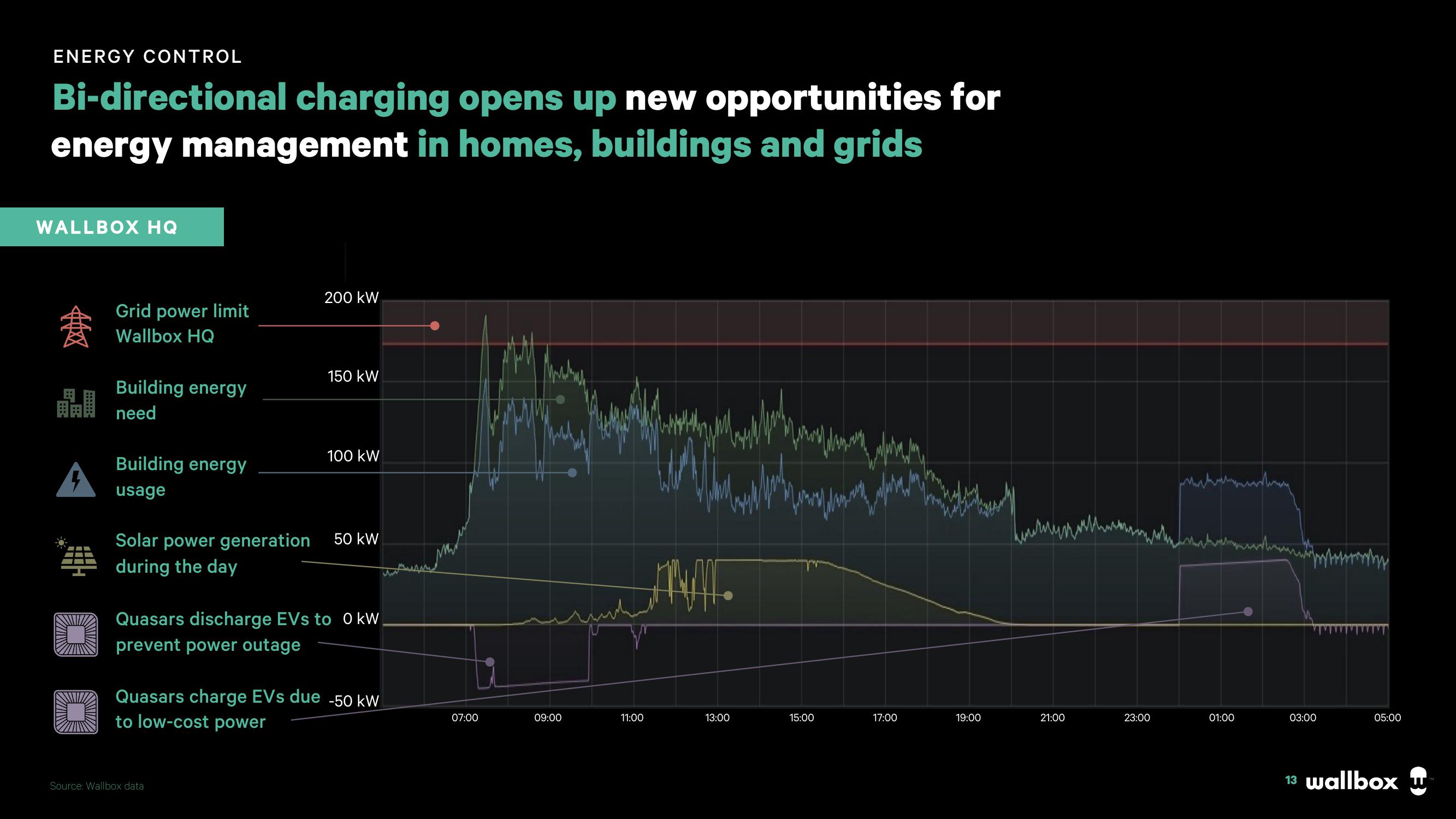The image size is (1456, 819).
Task: Click the 50 kW axis label
Action: [x=356, y=539]
